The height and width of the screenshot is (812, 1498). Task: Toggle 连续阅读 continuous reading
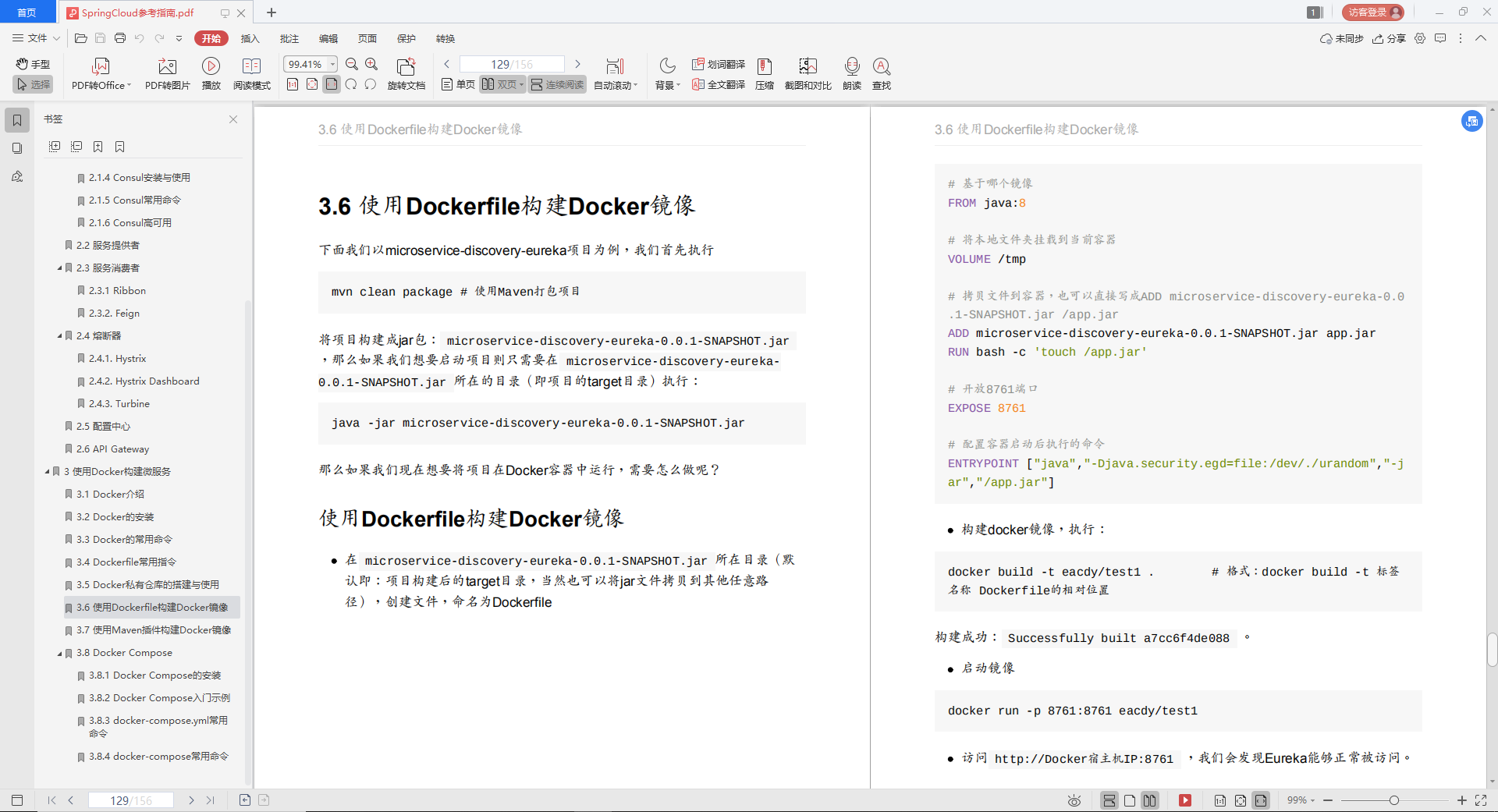pyautogui.click(x=557, y=84)
